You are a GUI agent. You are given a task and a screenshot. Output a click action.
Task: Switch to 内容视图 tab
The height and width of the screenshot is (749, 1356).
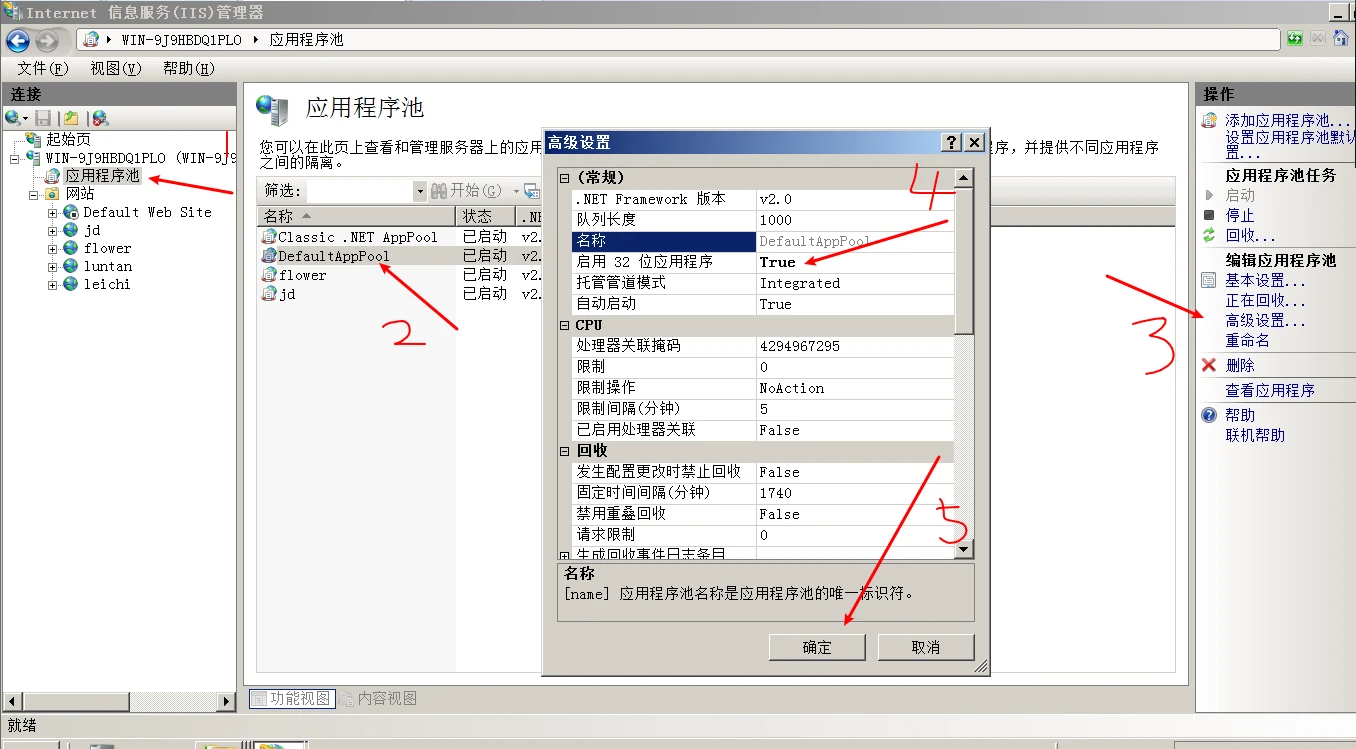click(378, 698)
